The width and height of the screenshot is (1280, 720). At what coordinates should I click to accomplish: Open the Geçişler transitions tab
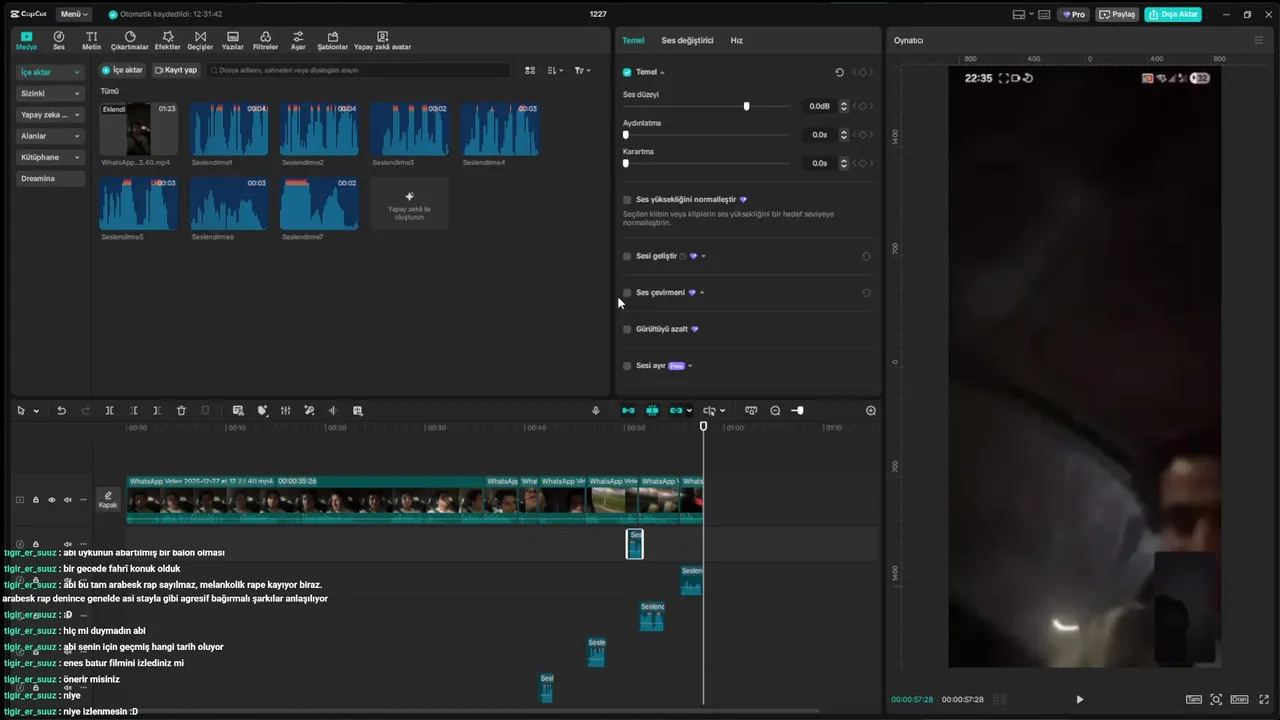click(x=200, y=40)
